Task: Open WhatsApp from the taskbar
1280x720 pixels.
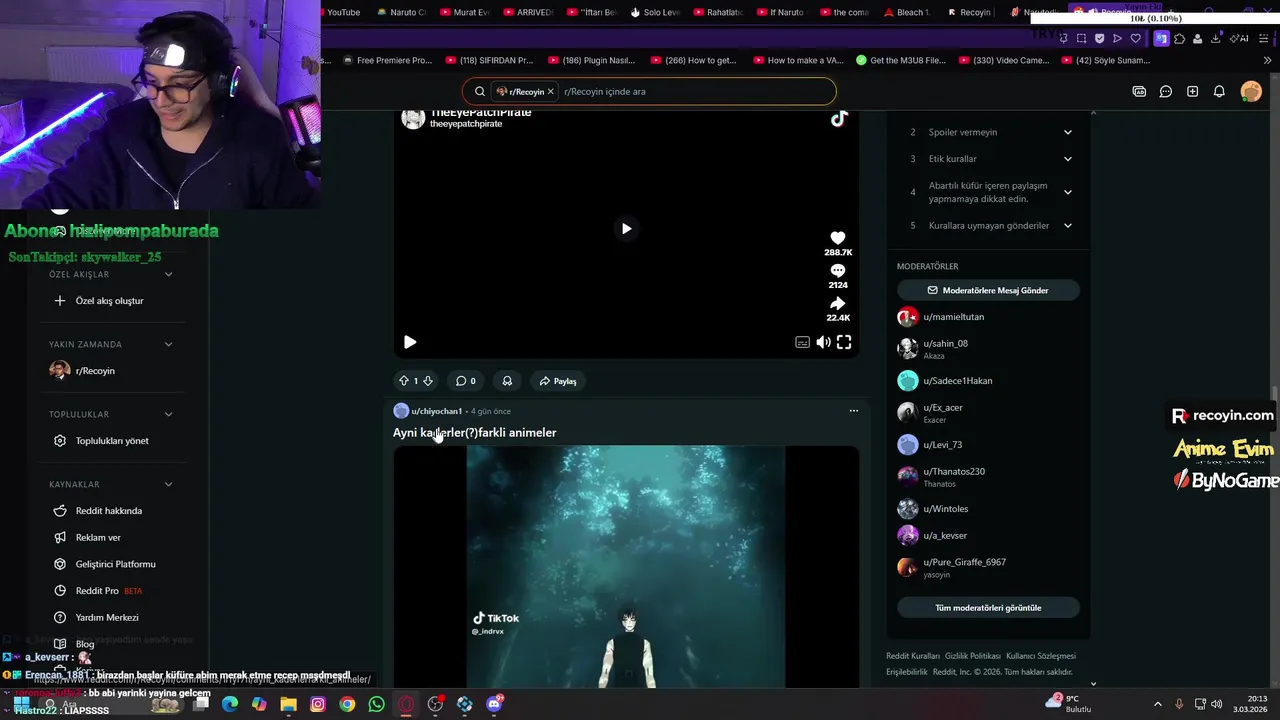Action: point(376,704)
